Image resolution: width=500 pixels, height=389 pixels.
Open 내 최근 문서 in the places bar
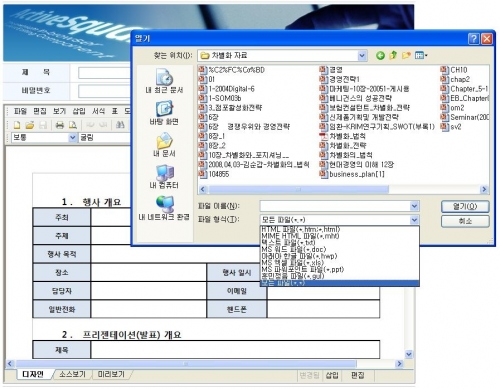[x=164, y=81]
